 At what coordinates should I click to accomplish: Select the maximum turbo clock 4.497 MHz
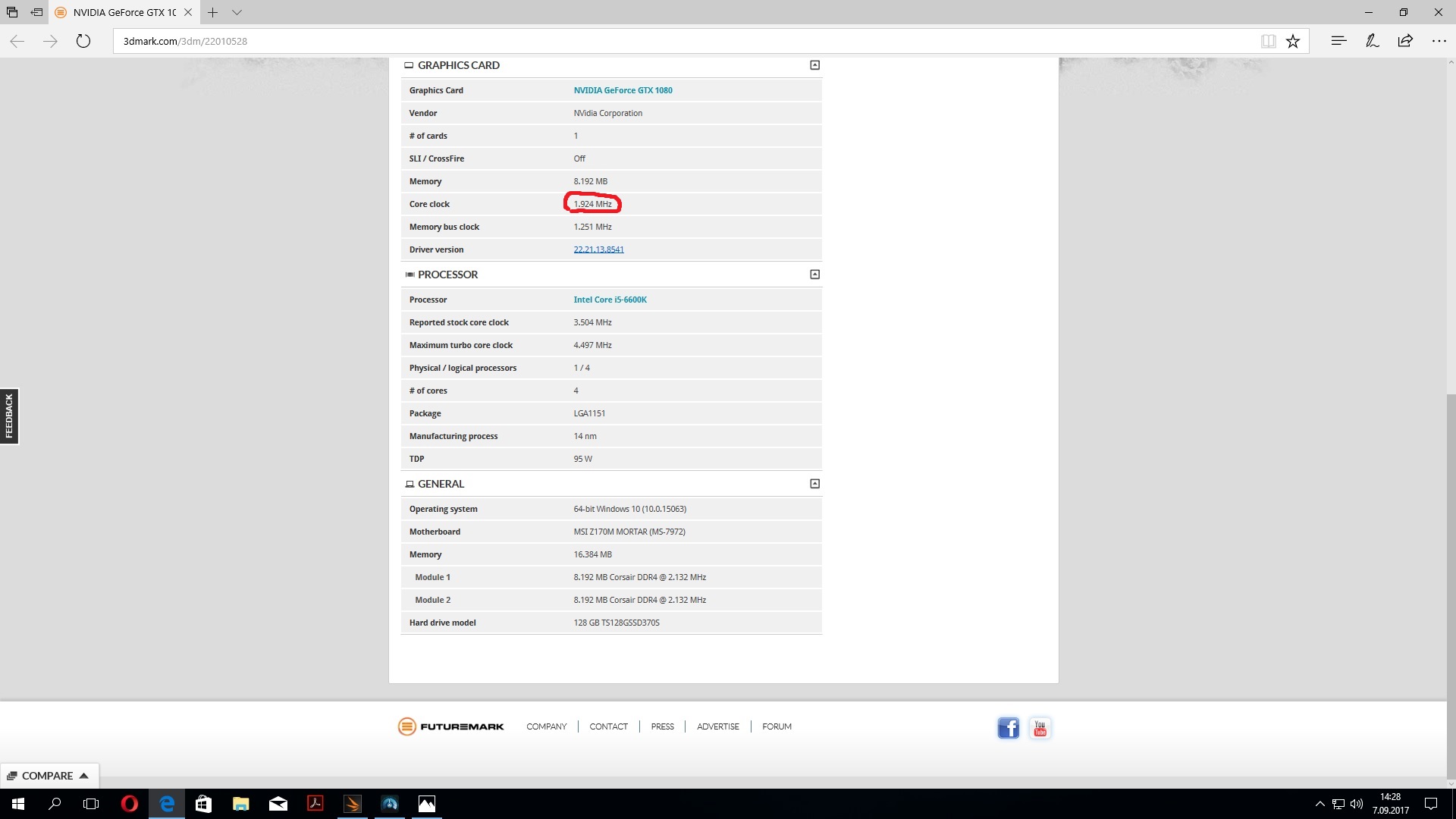tap(592, 345)
